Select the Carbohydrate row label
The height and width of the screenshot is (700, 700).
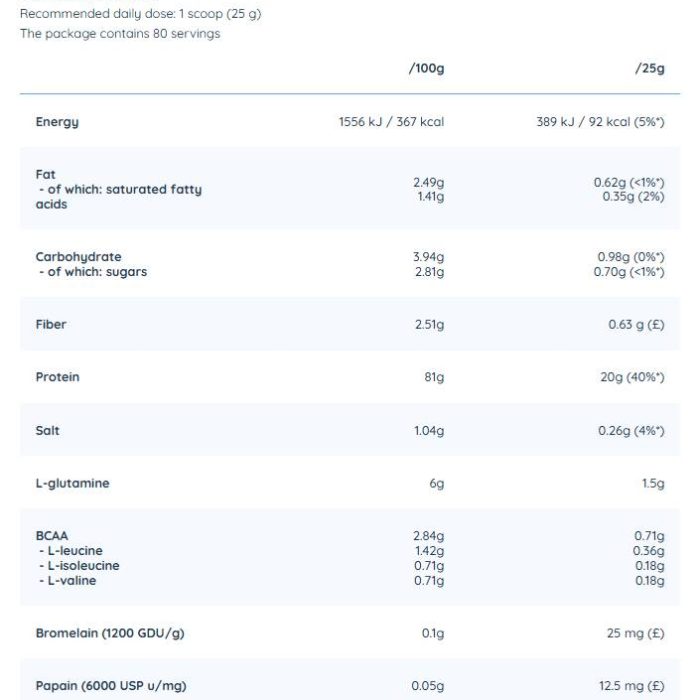79,257
